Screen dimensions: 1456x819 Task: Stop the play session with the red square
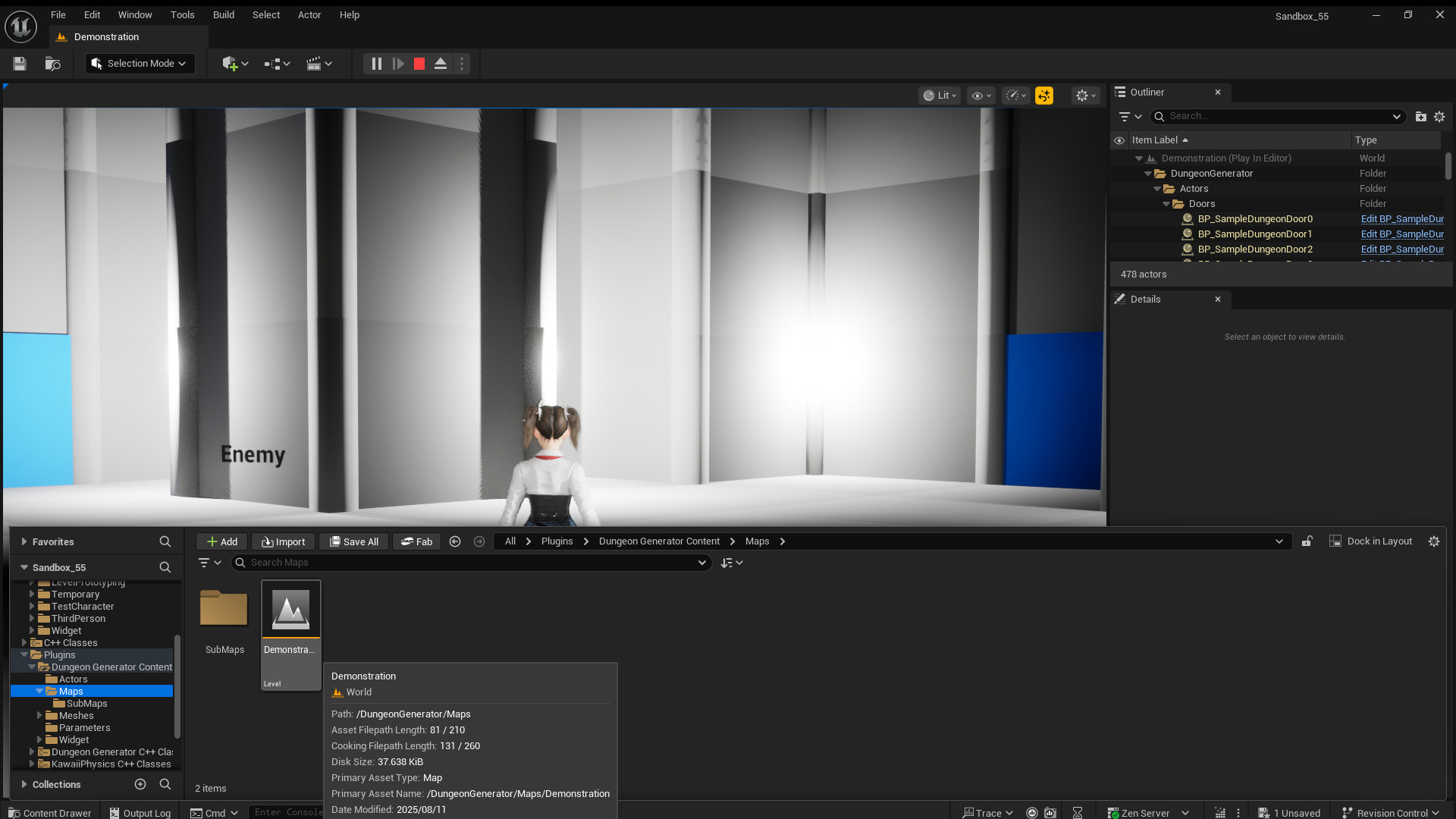coord(419,64)
